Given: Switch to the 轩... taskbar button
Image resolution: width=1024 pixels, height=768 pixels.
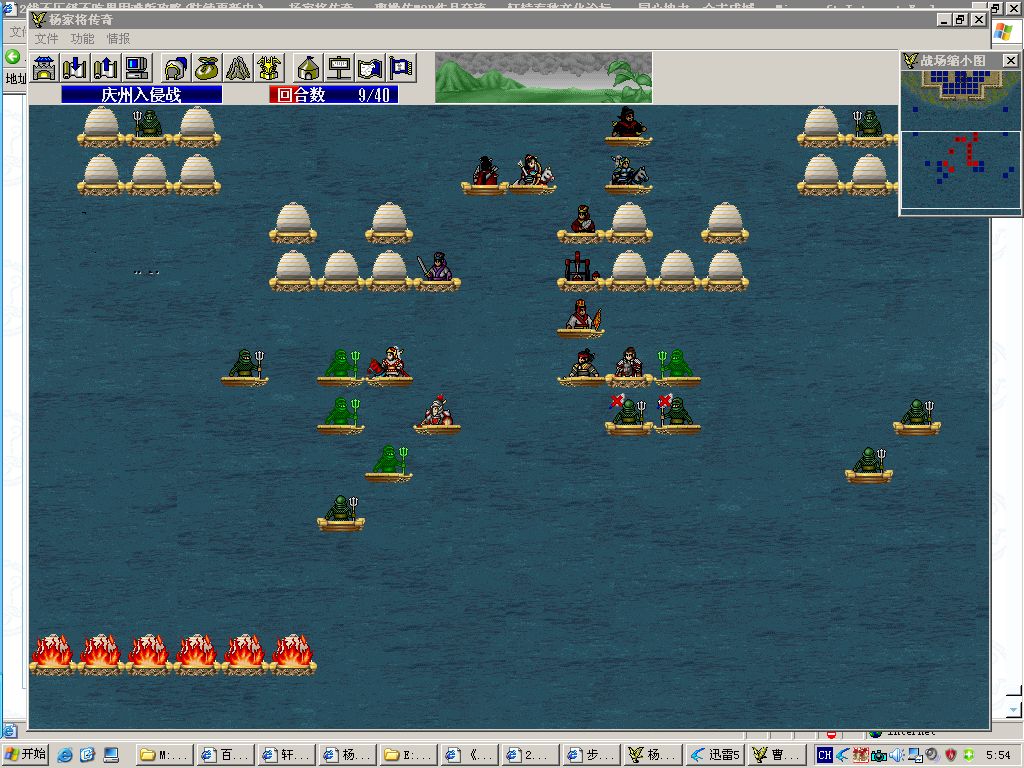Looking at the screenshot, I should pos(287,755).
